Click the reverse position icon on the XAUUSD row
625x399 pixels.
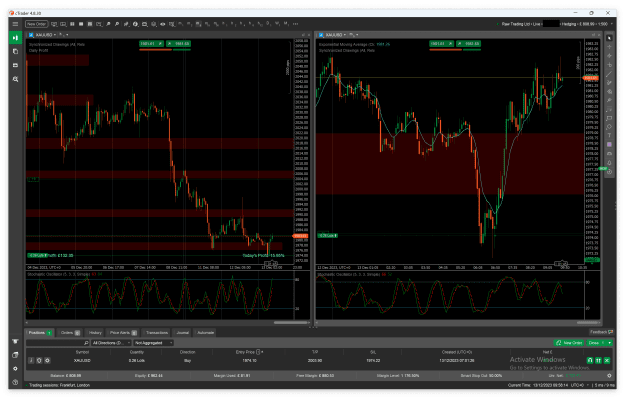click(590, 360)
